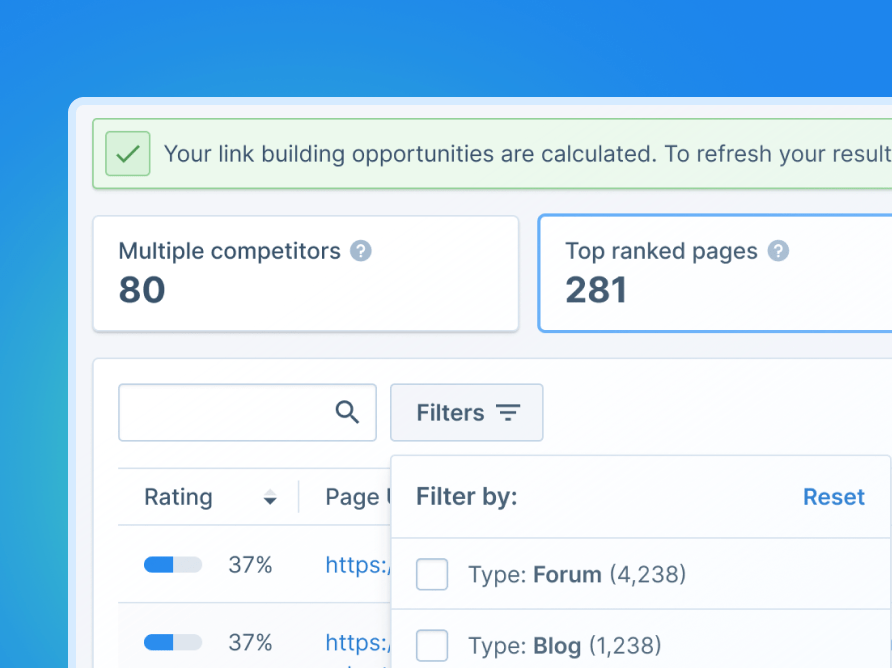The height and width of the screenshot is (668, 892).
Task: Open the help icon beside Multiple competitors
Action: [360, 252]
